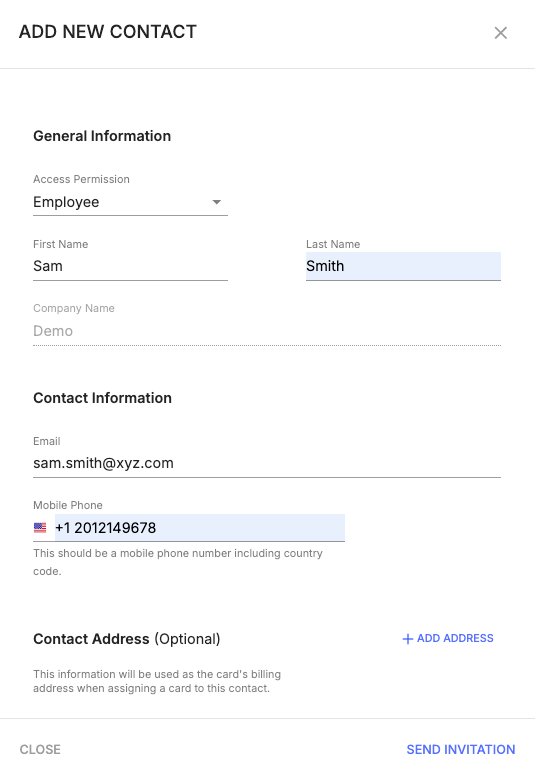Click the mobile phone country code hint text

click(178, 562)
